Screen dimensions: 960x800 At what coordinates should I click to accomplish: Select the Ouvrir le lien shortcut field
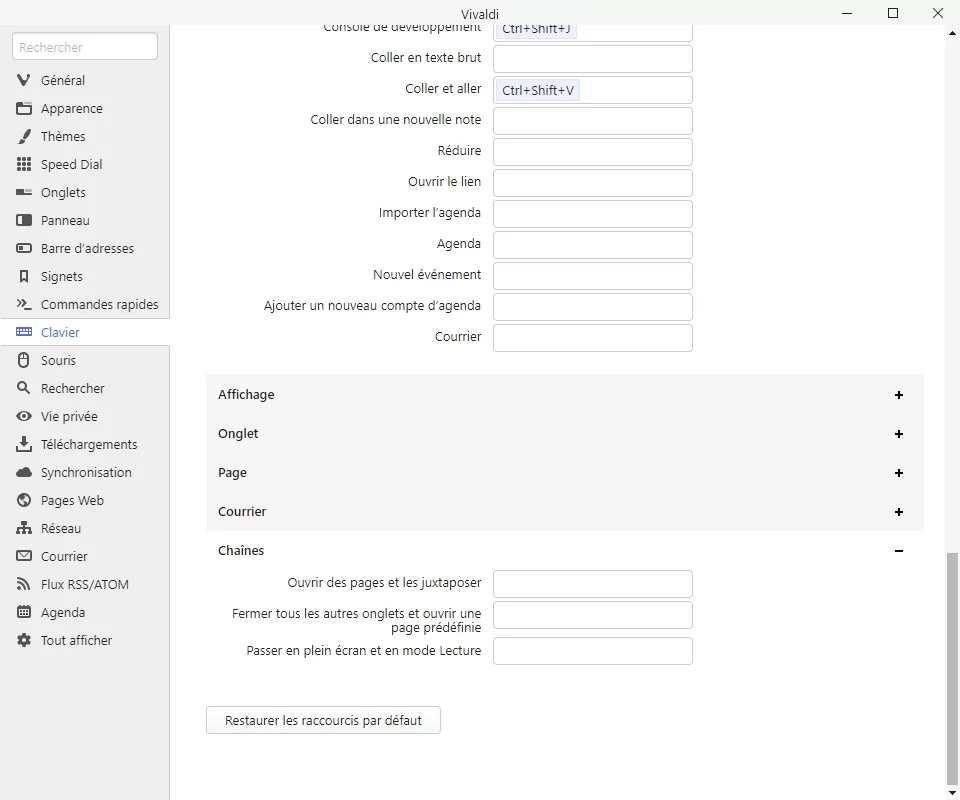(593, 183)
